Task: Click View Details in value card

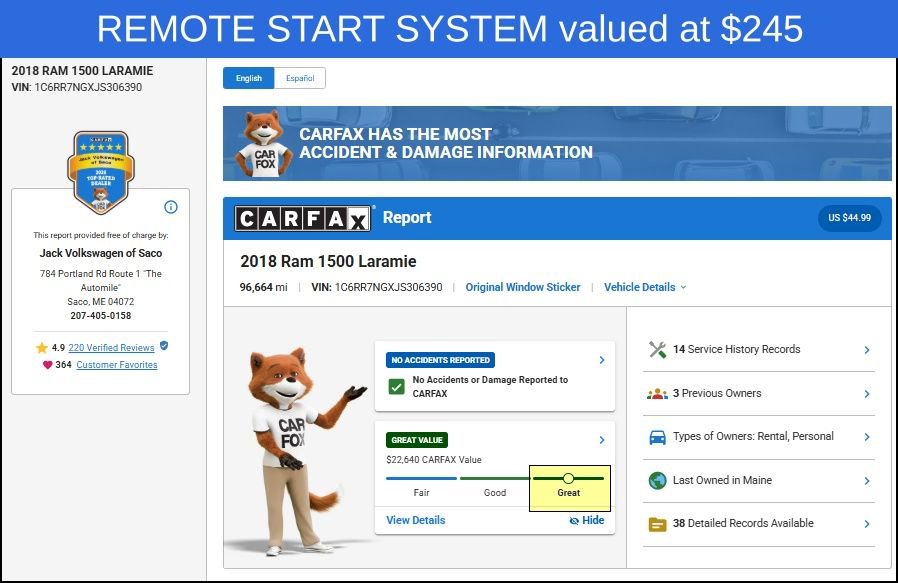Action: point(416,520)
